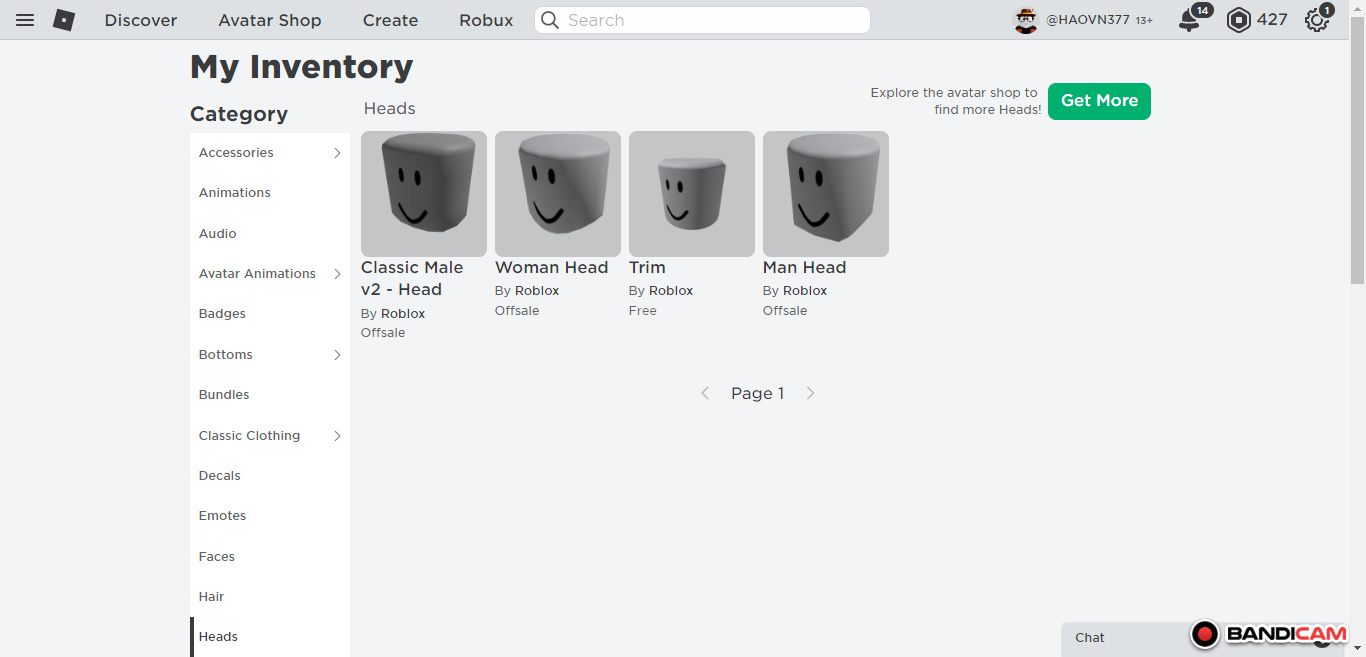Expand the Avatar Animations category

(337, 274)
